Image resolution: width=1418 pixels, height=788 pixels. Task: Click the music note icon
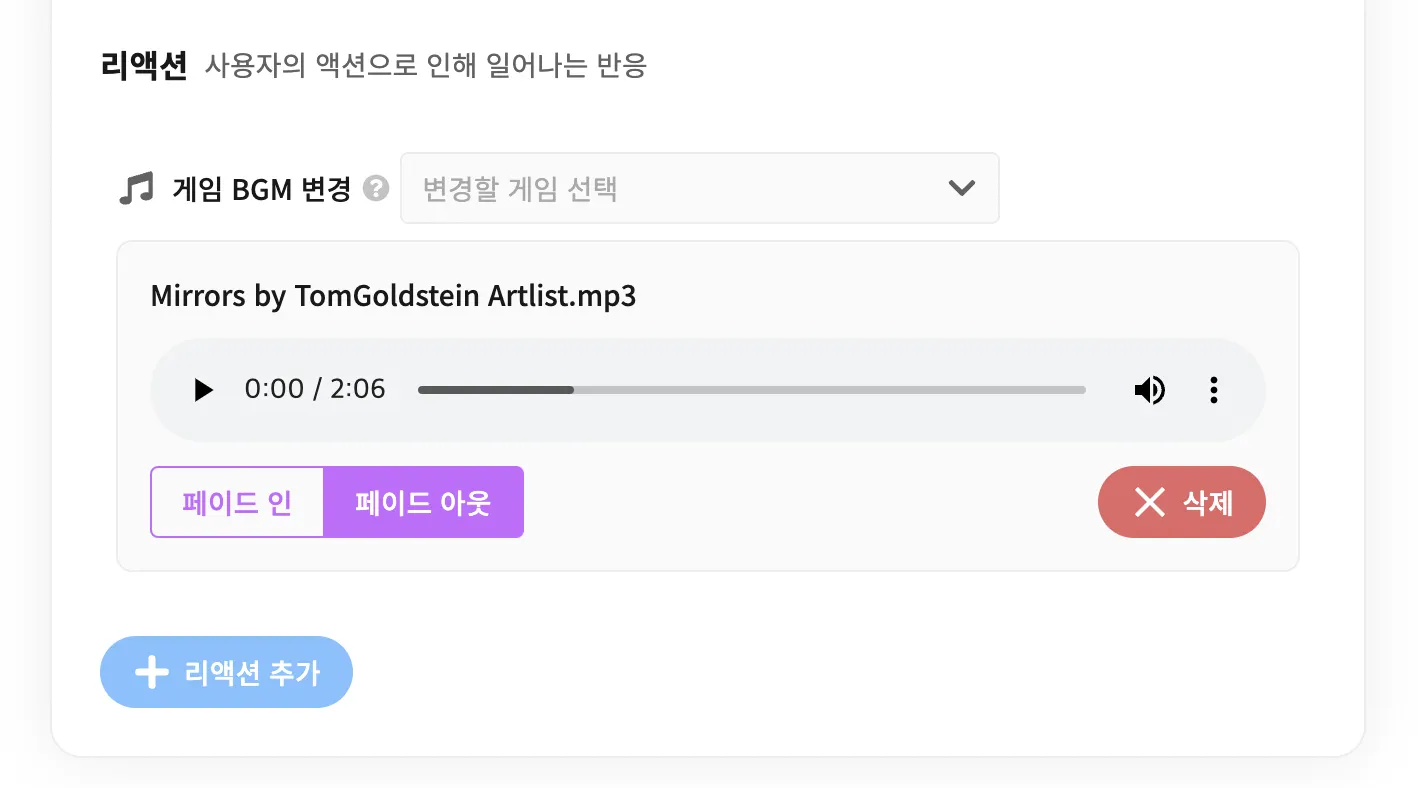(x=136, y=188)
